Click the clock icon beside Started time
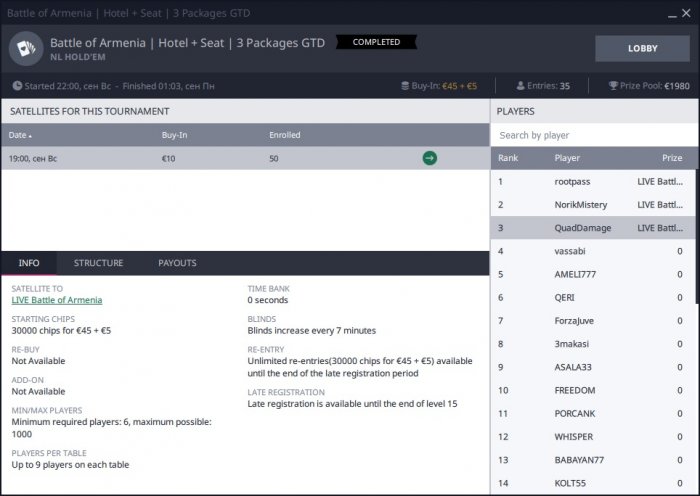 tap(18, 86)
